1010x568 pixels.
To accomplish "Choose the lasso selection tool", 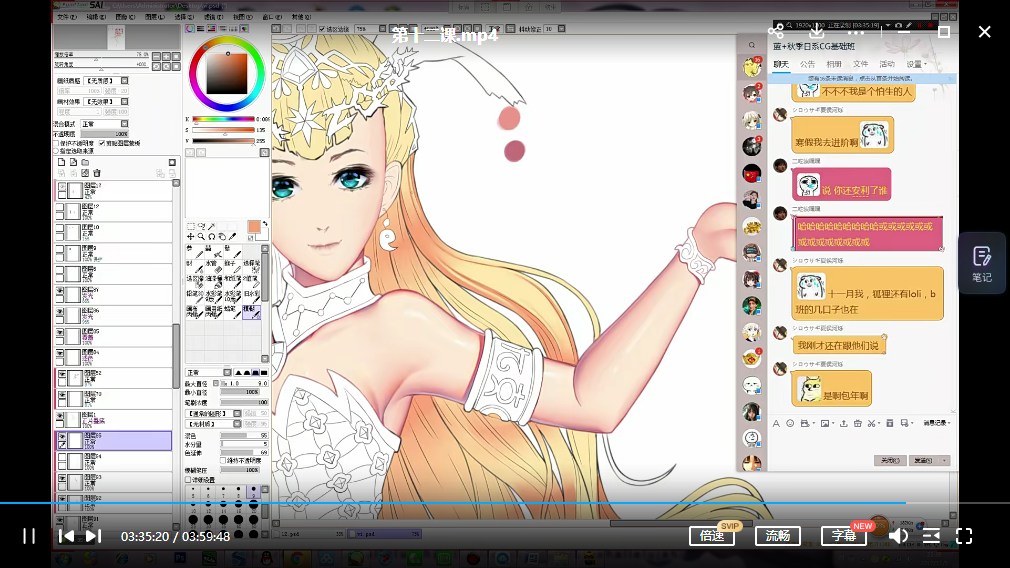I will coord(201,227).
